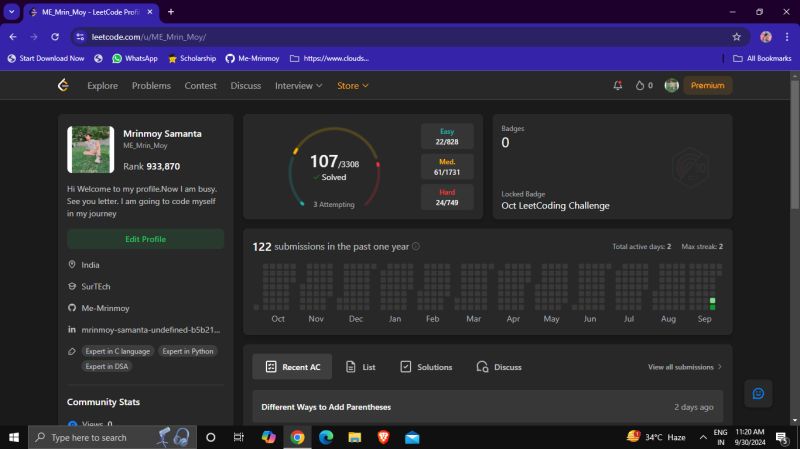This screenshot has width=800, height=449.
Task: Open the Contest page
Action: click(x=201, y=86)
